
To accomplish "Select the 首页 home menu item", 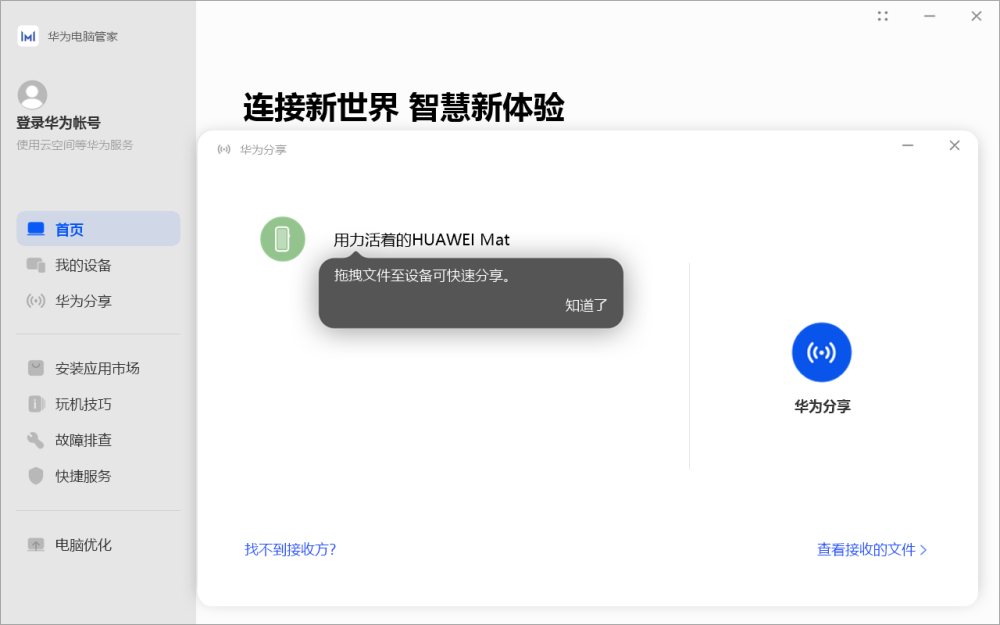I will click(98, 229).
